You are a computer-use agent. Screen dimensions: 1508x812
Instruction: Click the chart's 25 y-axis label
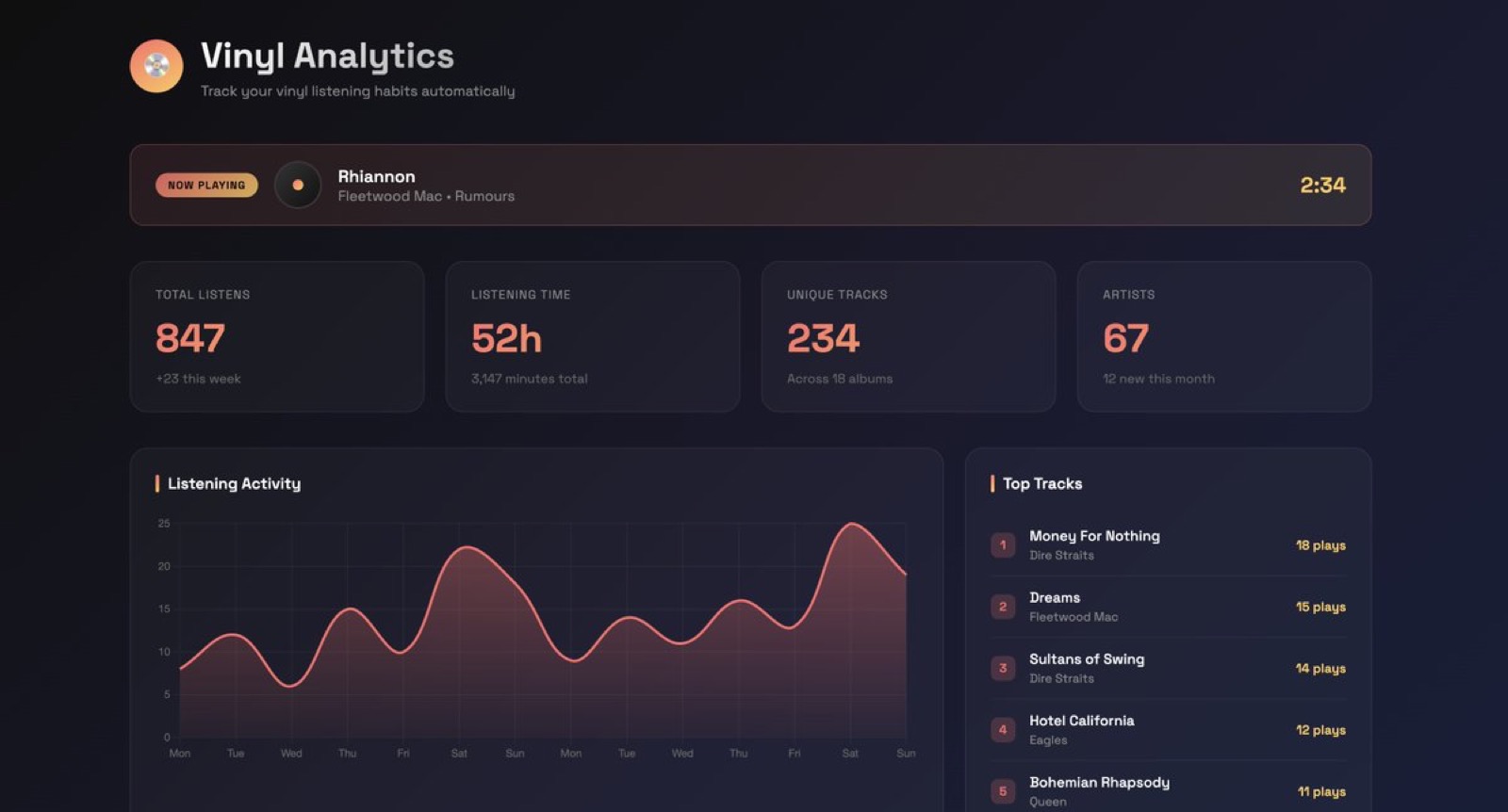coord(164,523)
